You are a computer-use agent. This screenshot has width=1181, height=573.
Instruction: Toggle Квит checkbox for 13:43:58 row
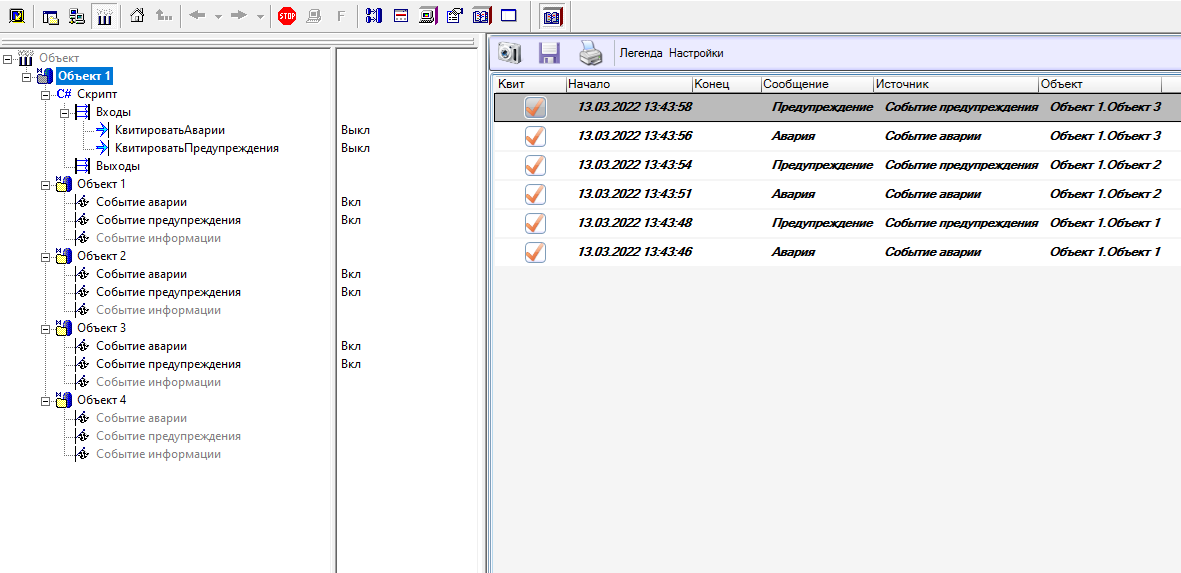(535, 108)
